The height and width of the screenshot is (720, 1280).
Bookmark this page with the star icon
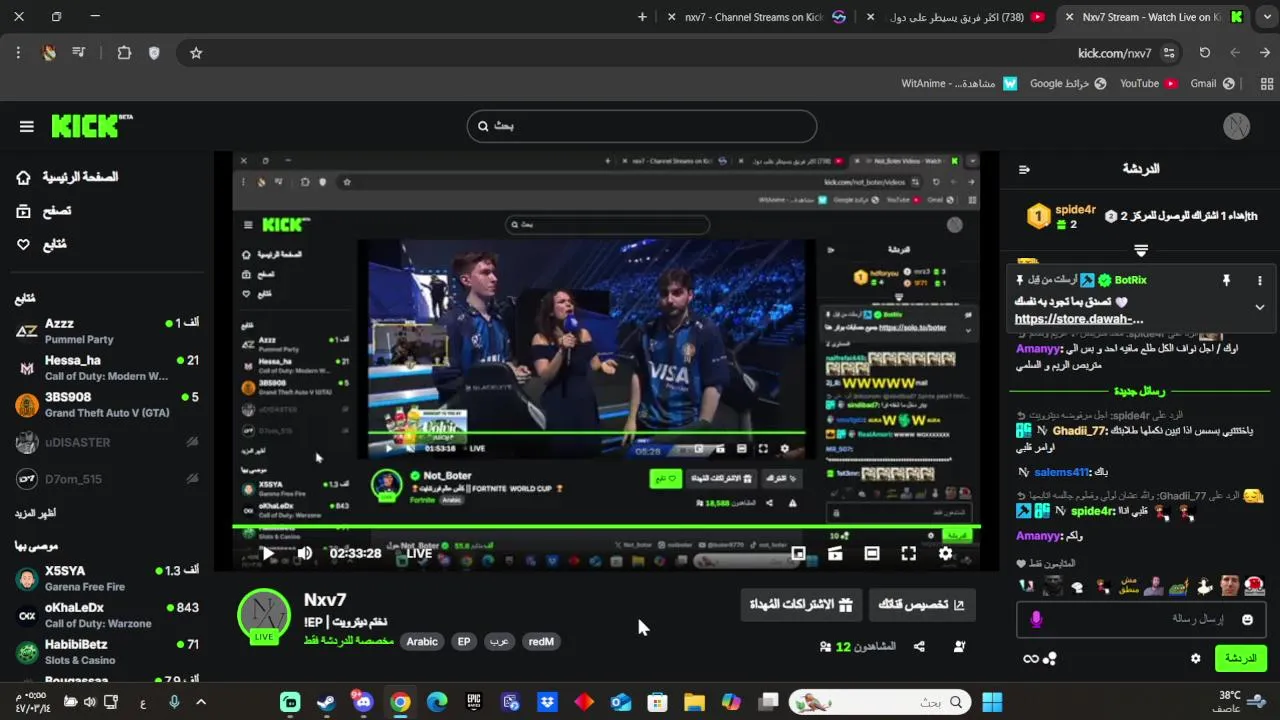(196, 53)
